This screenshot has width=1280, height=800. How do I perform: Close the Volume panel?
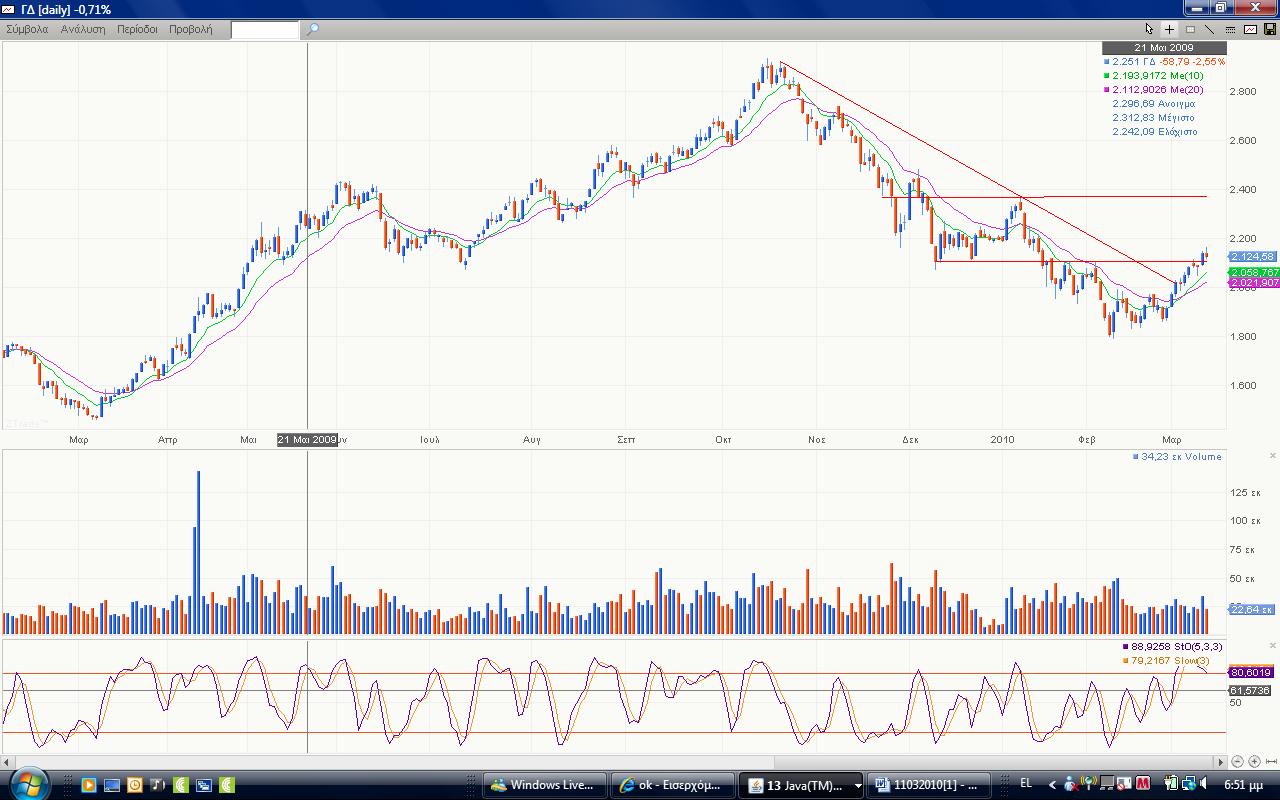(1273, 457)
